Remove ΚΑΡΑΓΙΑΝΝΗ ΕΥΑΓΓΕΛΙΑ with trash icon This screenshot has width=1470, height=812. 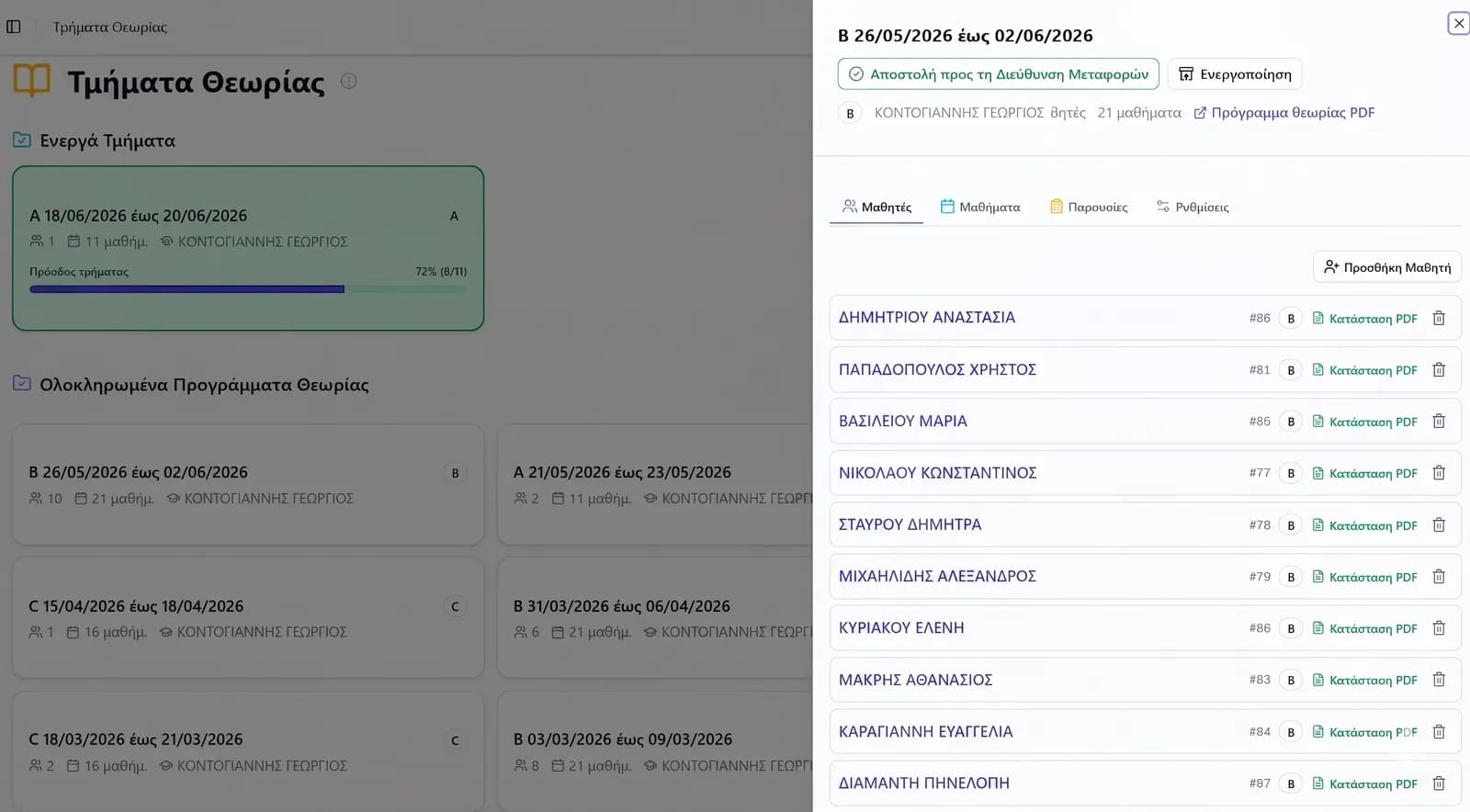point(1439,731)
